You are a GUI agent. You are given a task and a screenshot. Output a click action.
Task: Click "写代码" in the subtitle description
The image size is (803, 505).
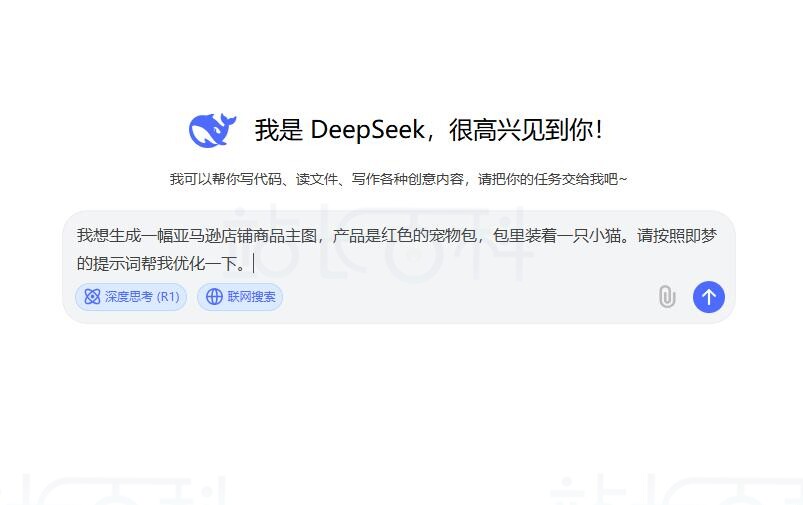coord(260,179)
